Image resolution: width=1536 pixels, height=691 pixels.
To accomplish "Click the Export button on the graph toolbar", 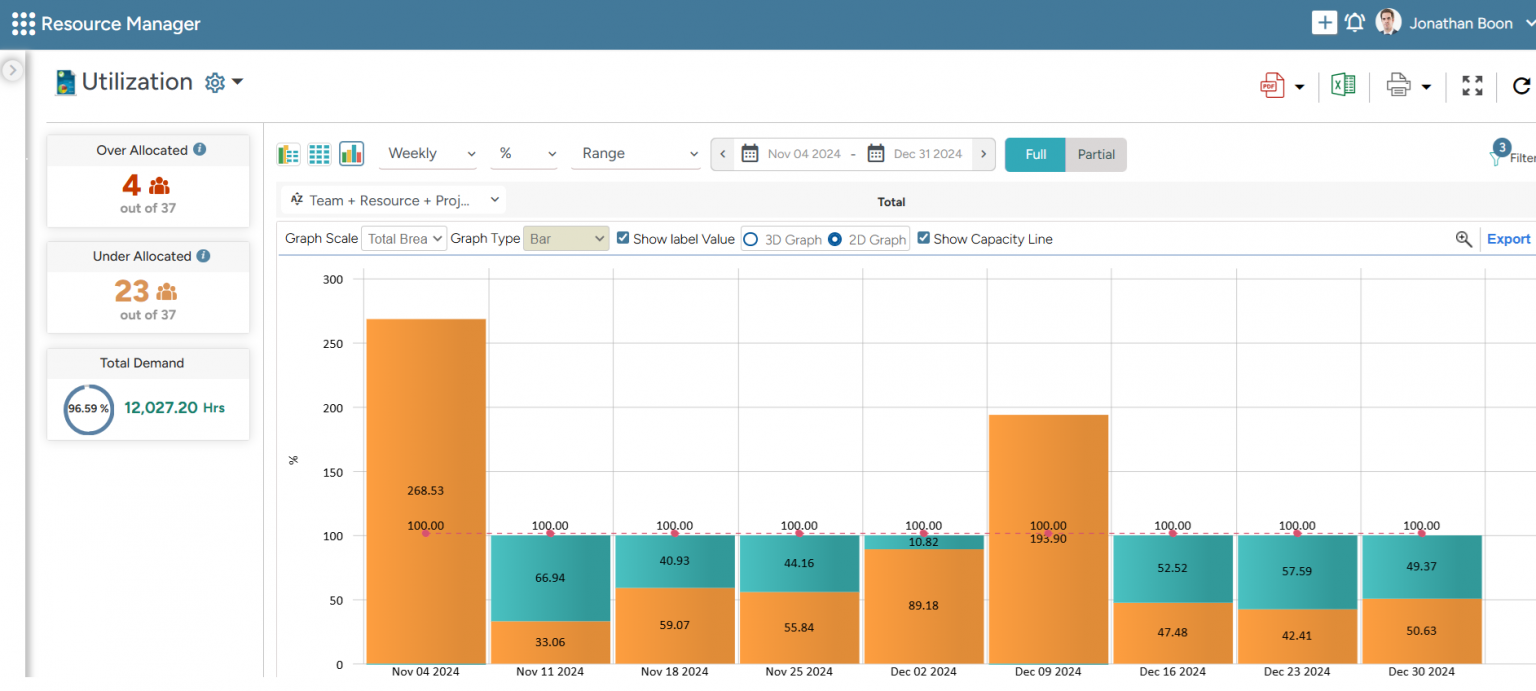I will pos(1508,239).
